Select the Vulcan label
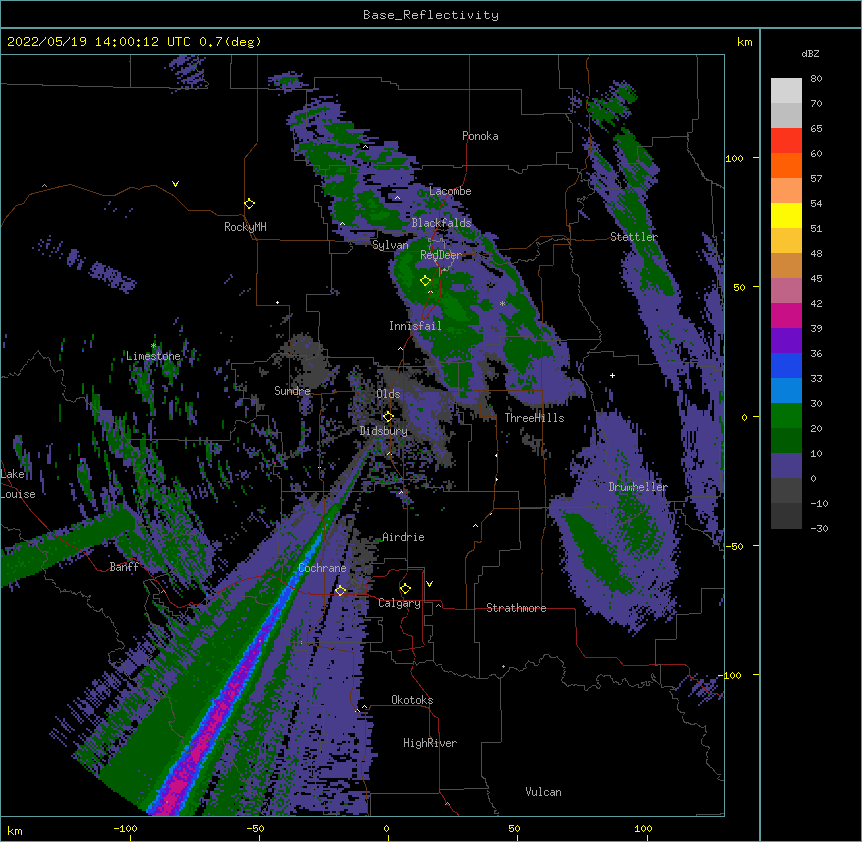 (x=543, y=792)
